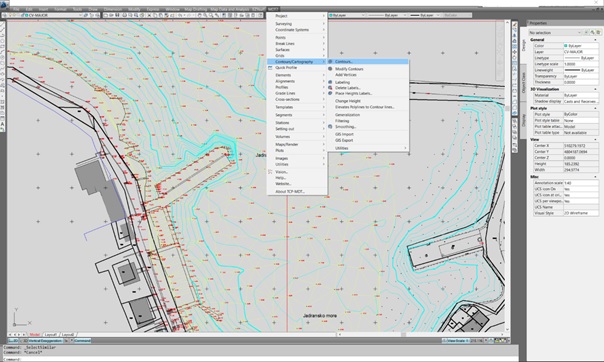Screen dimensions: 604x362
Task: Click the Color ByLayer swatch field
Action: pos(581,46)
